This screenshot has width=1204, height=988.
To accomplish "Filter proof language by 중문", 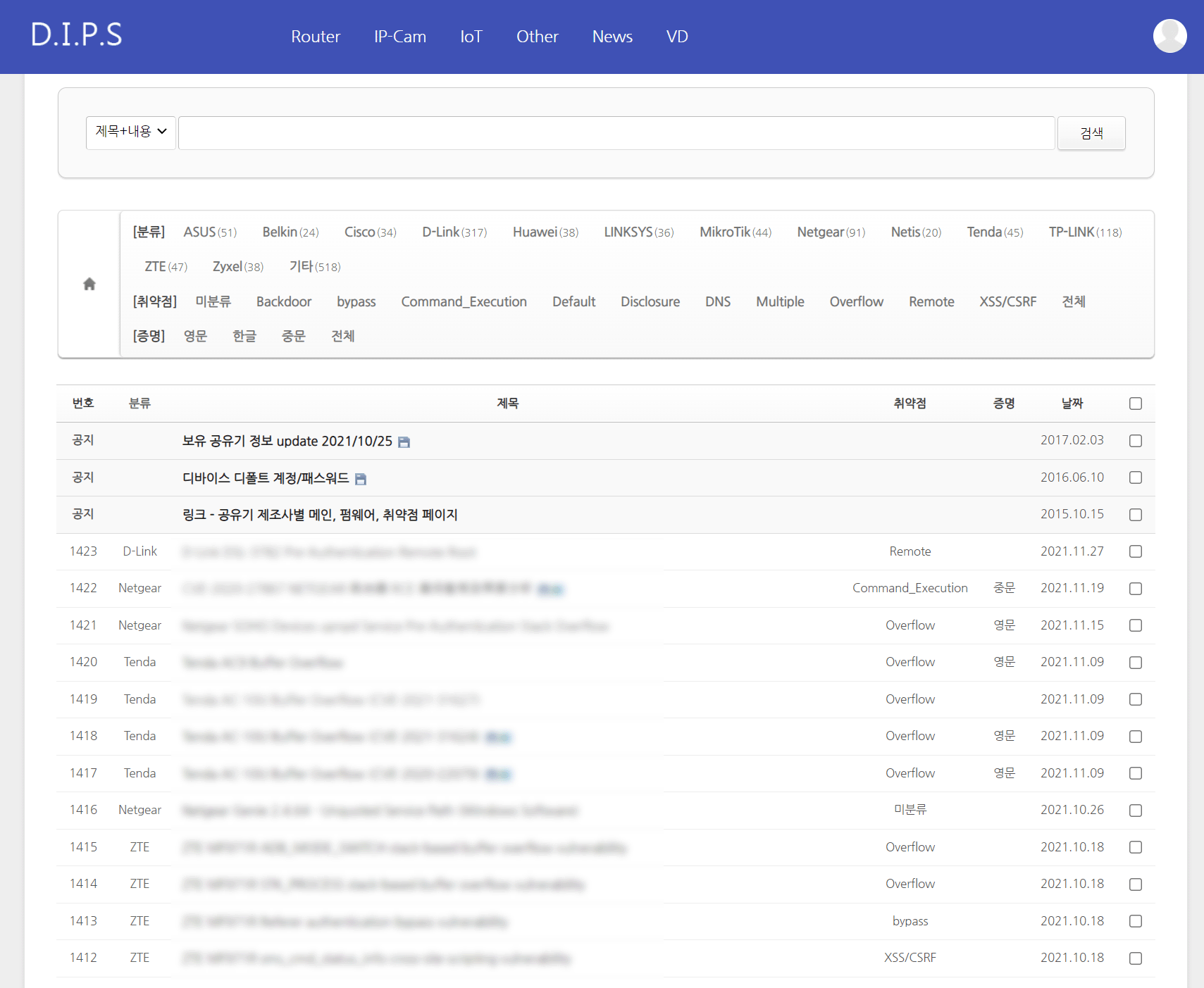I will pos(294,336).
